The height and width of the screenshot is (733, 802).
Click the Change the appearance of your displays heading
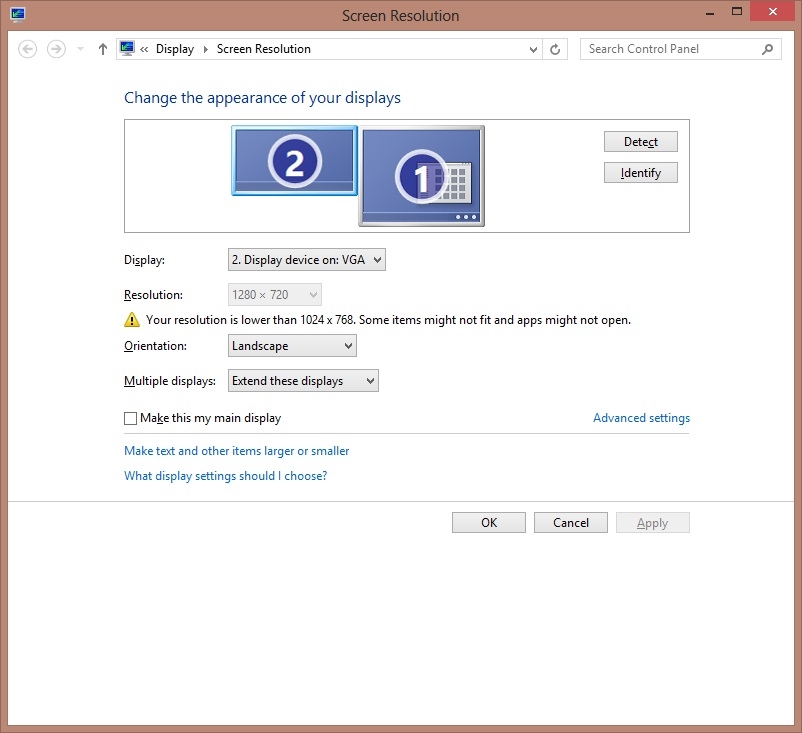tap(262, 98)
